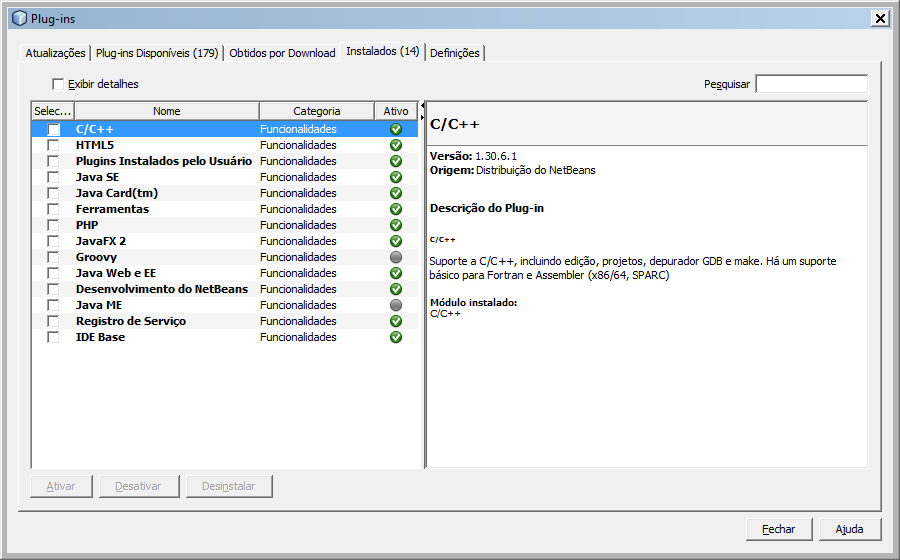Tick the Java ME checkbox
Screen dimensions: 900x560
[x=53, y=305]
